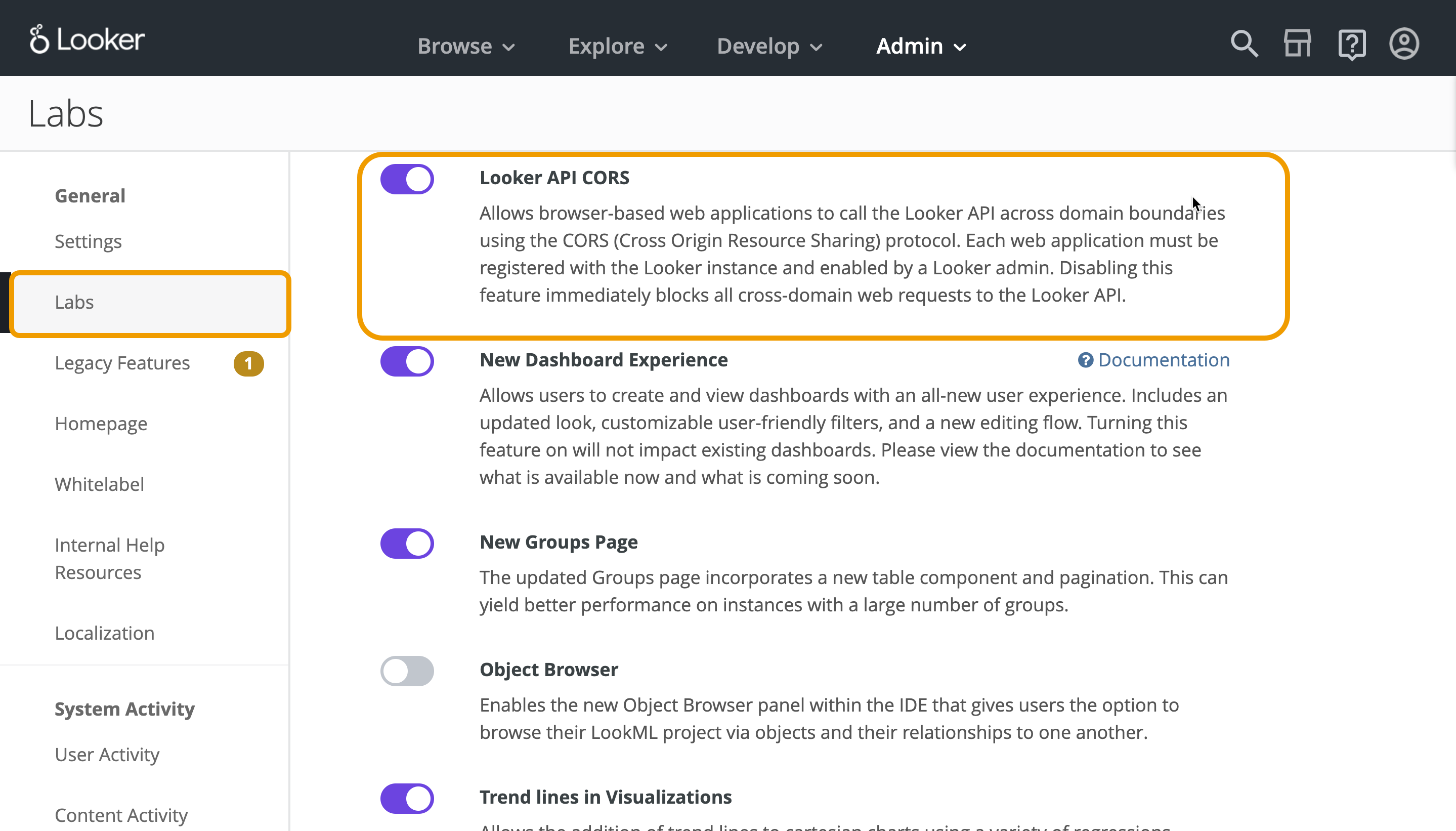Toggle off New Groups Page
The image size is (1456, 831).
[407, 544]
